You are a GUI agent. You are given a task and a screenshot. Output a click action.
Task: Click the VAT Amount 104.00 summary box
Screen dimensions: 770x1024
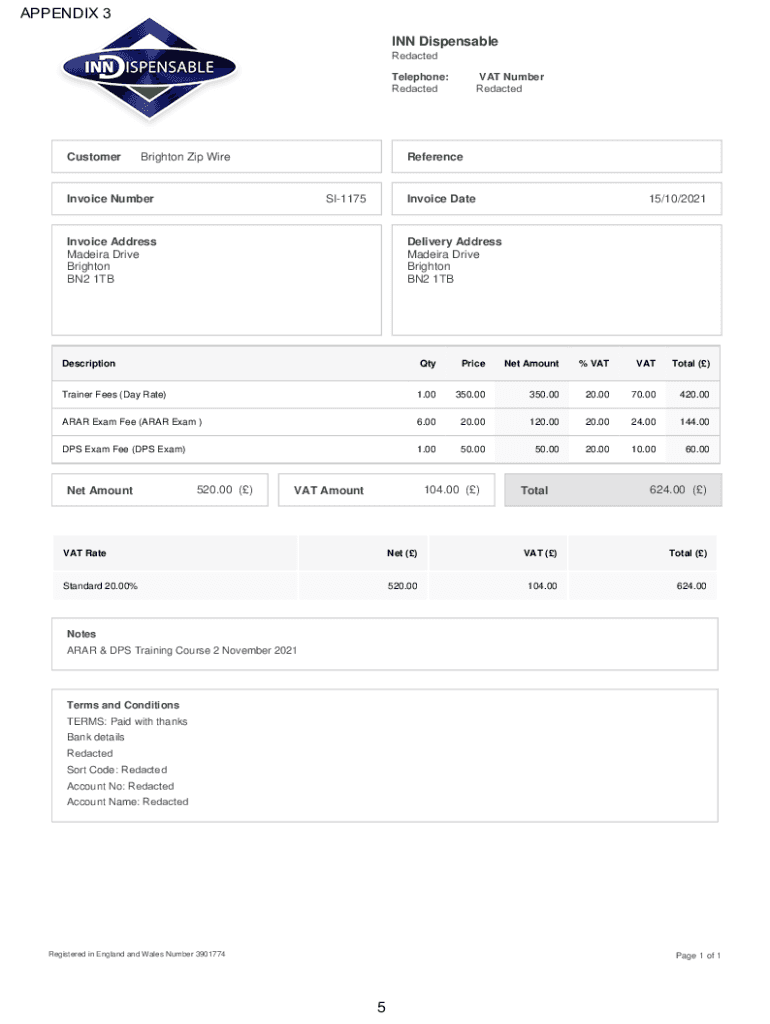[385, 490]
